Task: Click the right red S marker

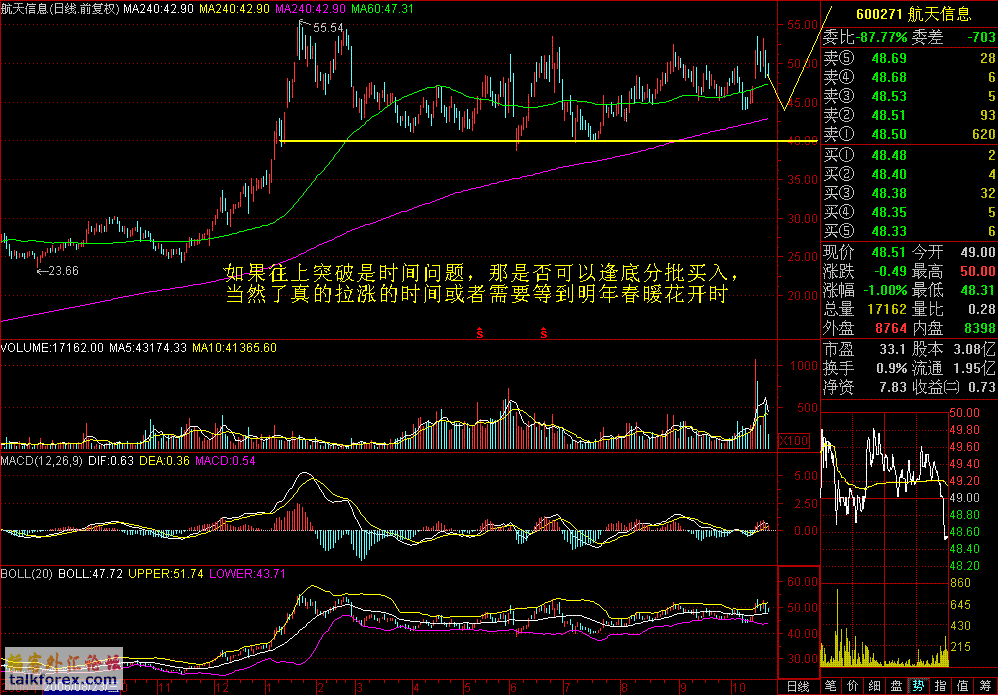Action: [544, 332]
